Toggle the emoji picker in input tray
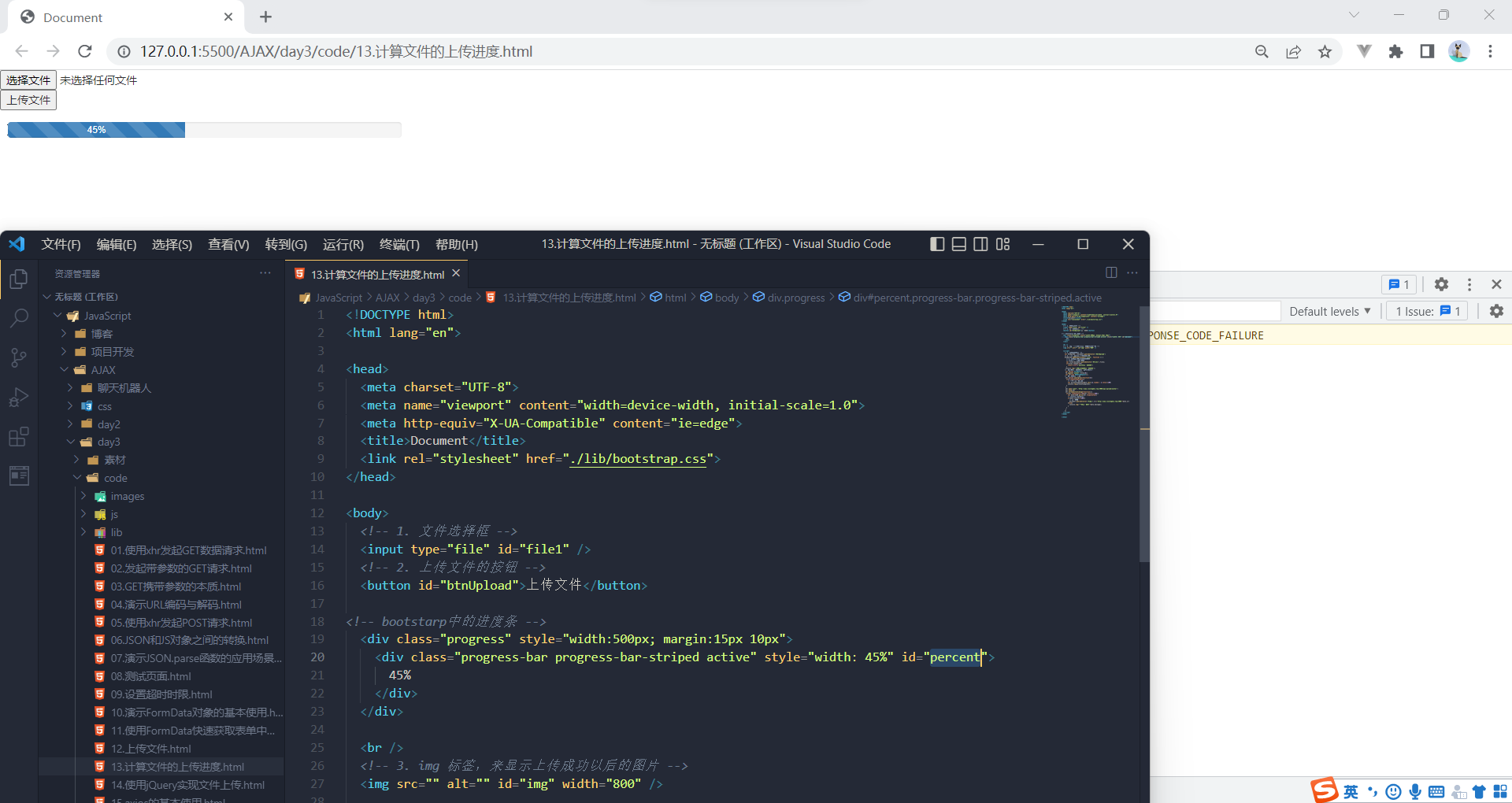This screenshot has width=1512, height=803. (x=1393, y=791)
